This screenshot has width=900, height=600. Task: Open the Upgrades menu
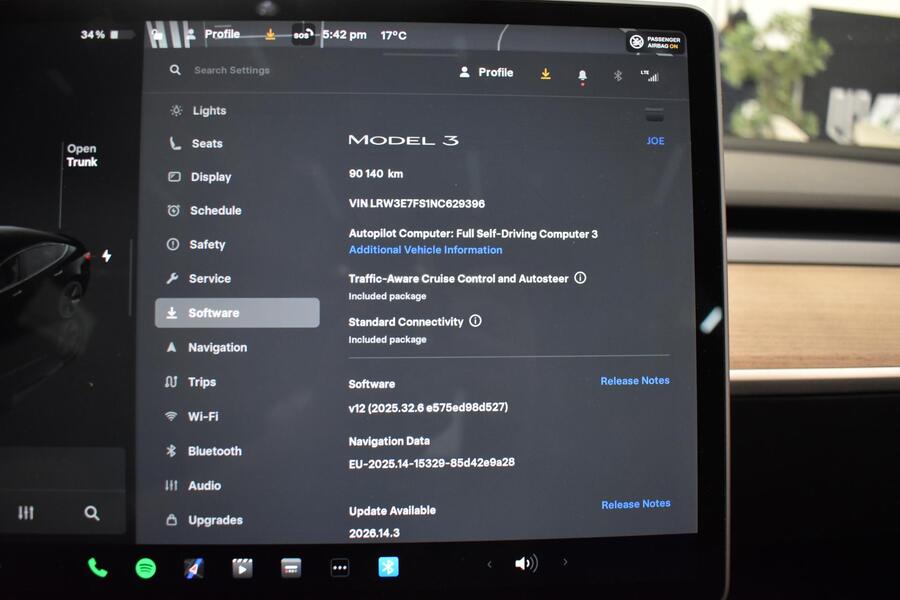click(204, 520)
